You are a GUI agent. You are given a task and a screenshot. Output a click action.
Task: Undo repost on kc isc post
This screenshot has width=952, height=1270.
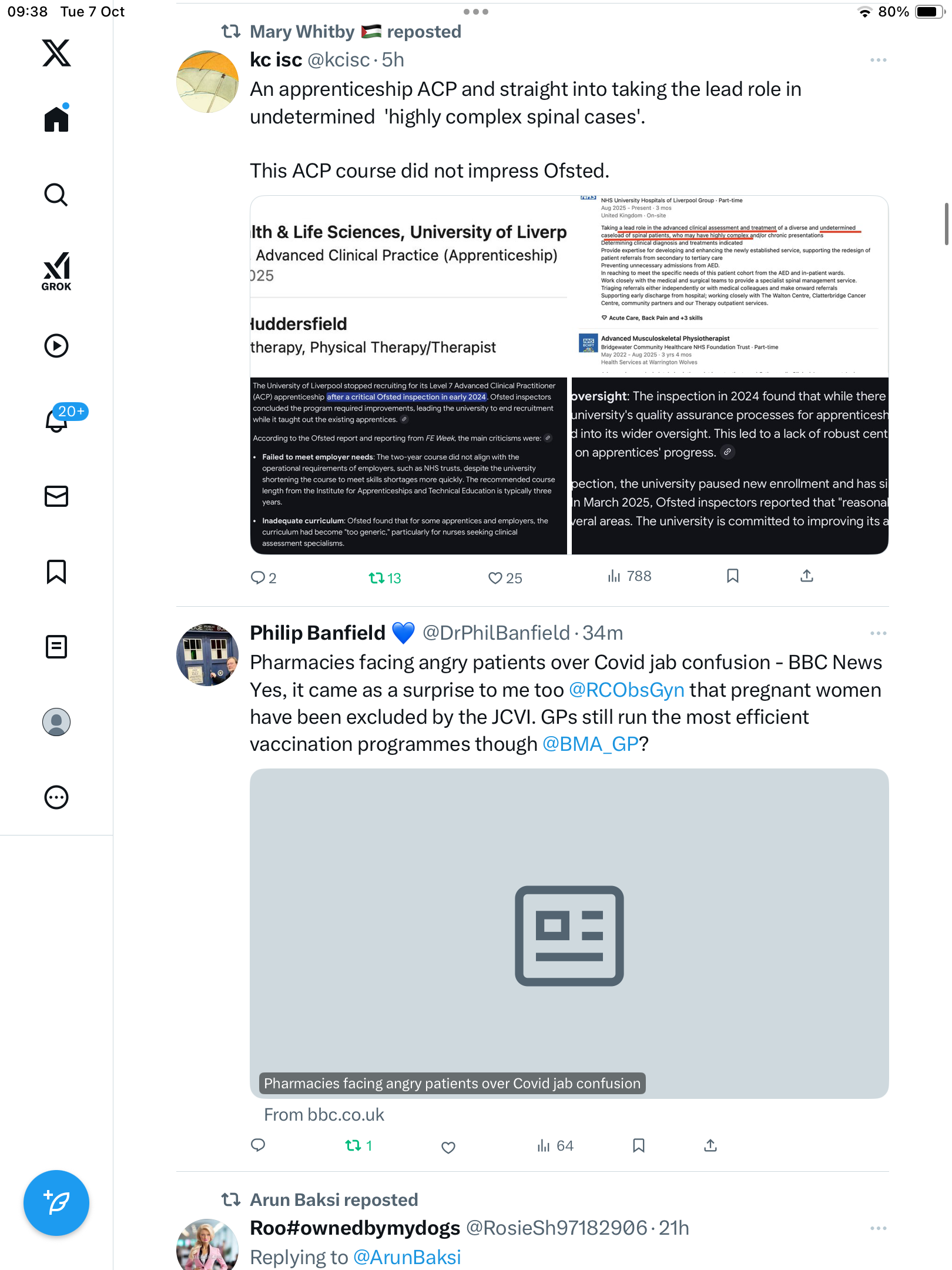tap(384, 578)
